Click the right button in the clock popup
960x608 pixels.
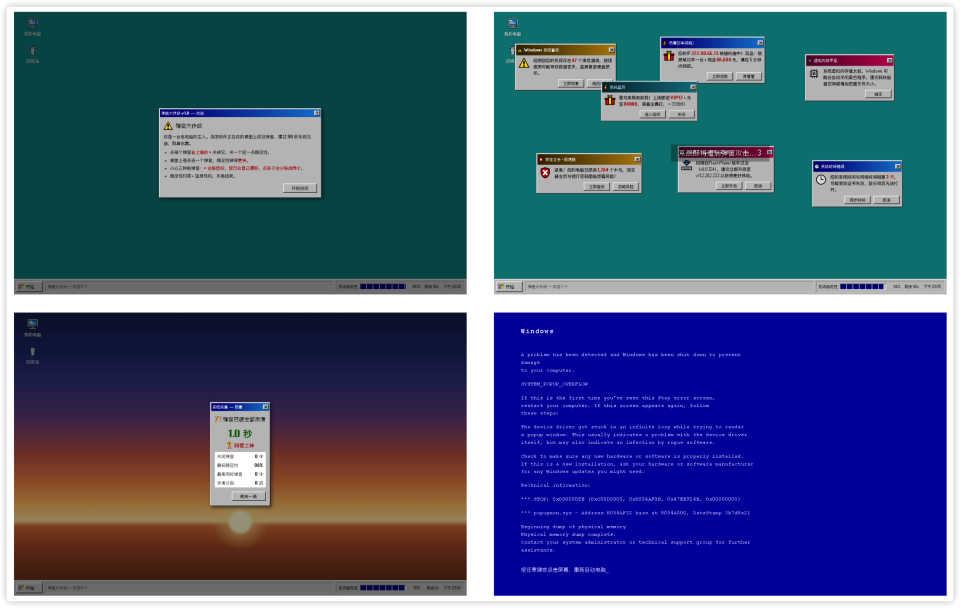tap(887, 200)
